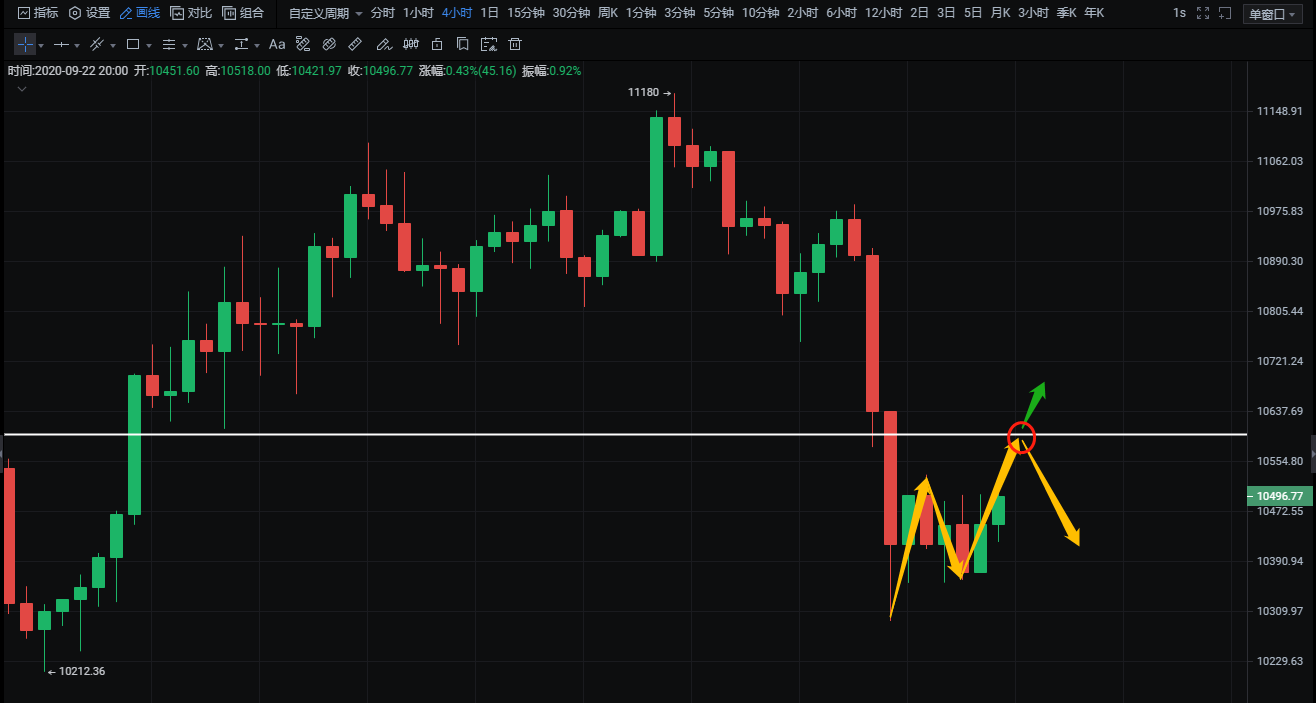This screenshot has height=703, width=1316.
Task: Choose the Aa text annotation tool
Action: tap(277, 45)
